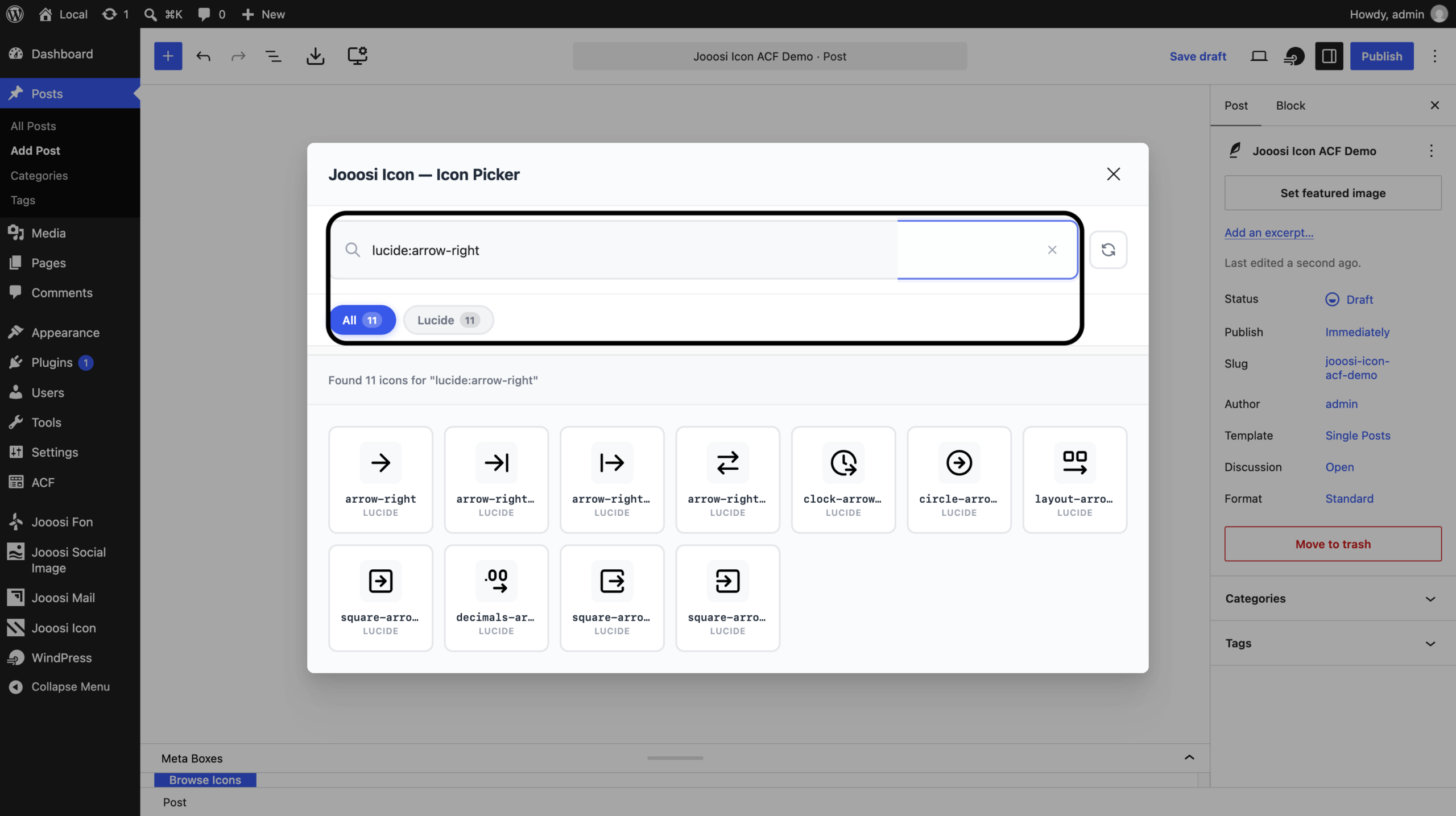Filter results by the All 11 pill
Image resolution: width=1456 pixels, height=816 pixels.
pyautogui.click(x=362, y=320)
